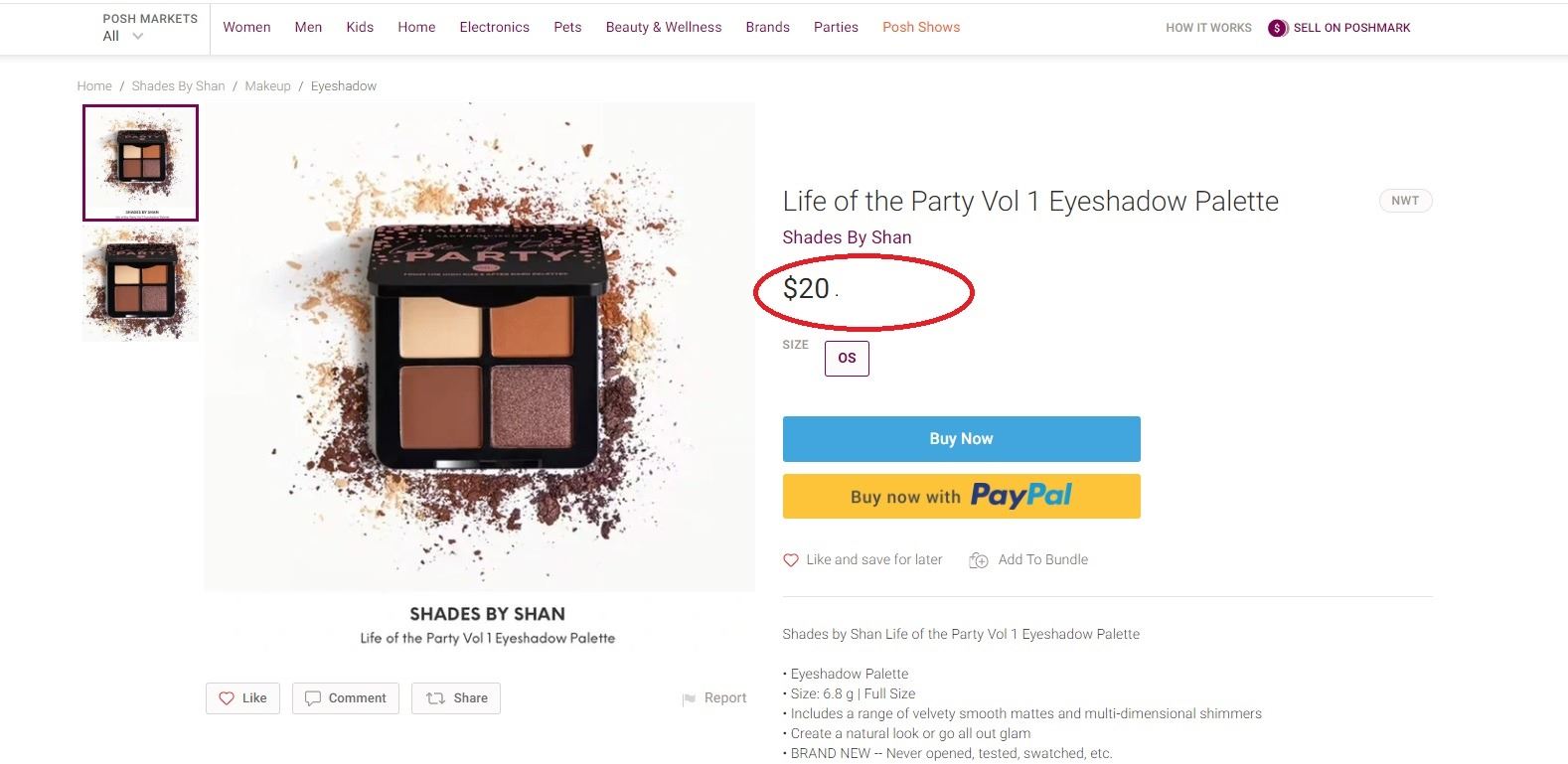Navigate to Makeup breadcrumb
This screenshot has width=1568, height=764.
tap(267, 86)
